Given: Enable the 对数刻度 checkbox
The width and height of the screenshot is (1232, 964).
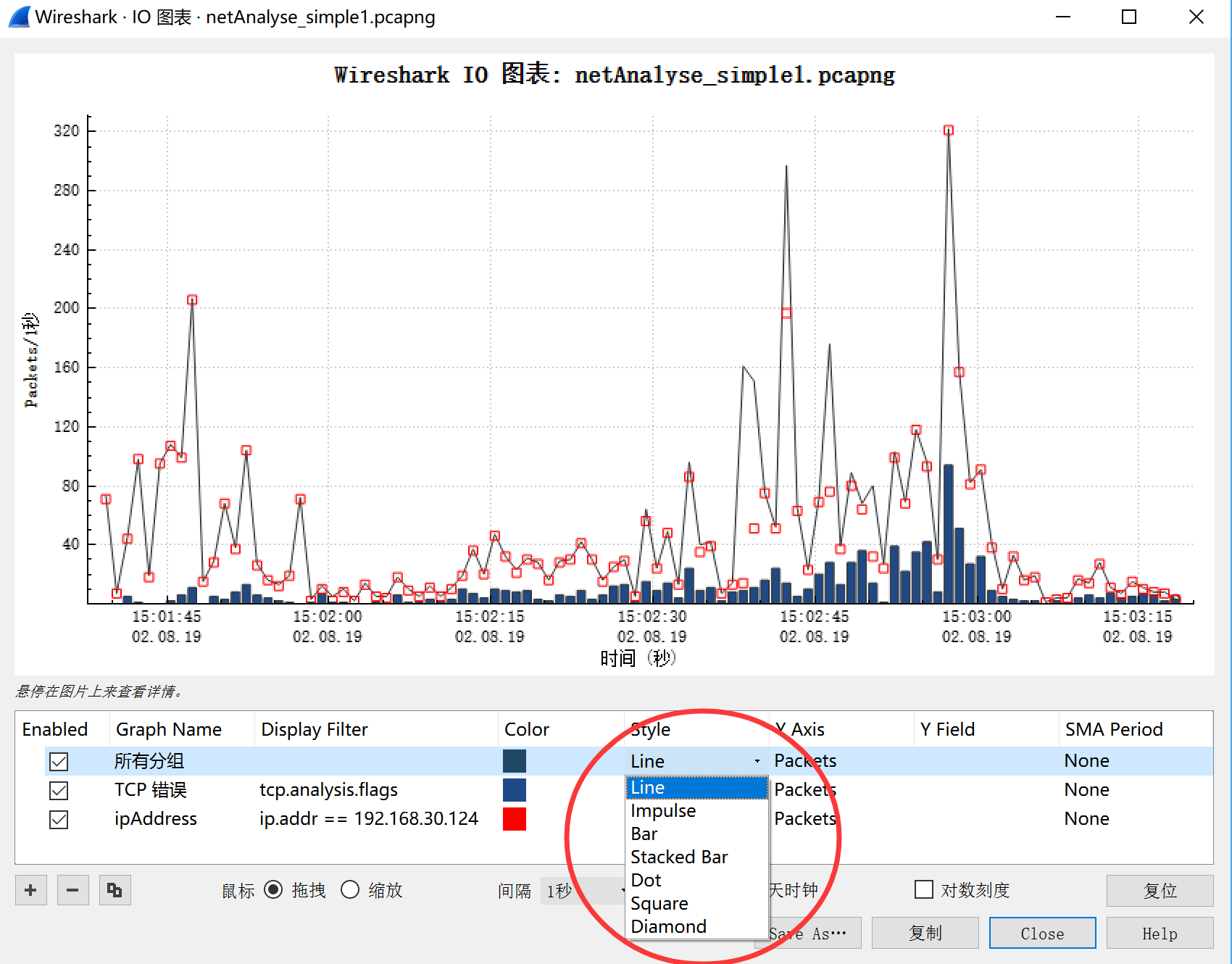Looking at the screenshot, I should pyautogui.click(x=924, y=889).
